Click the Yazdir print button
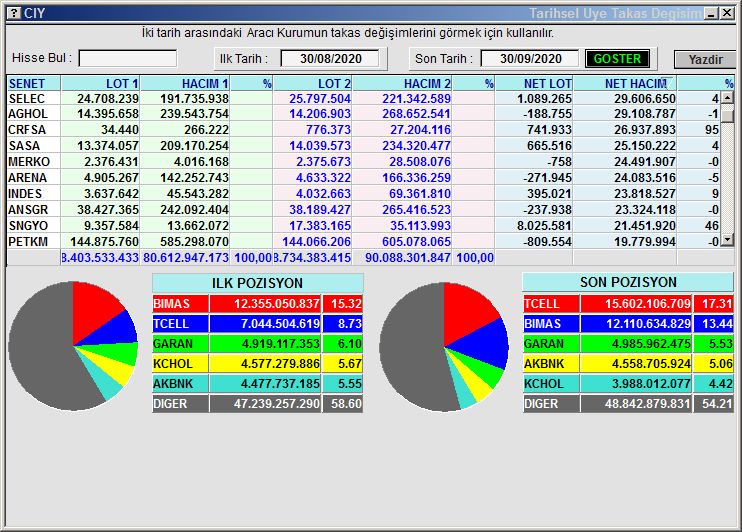Viewport: 742px width, 532px height. (705, 59)
